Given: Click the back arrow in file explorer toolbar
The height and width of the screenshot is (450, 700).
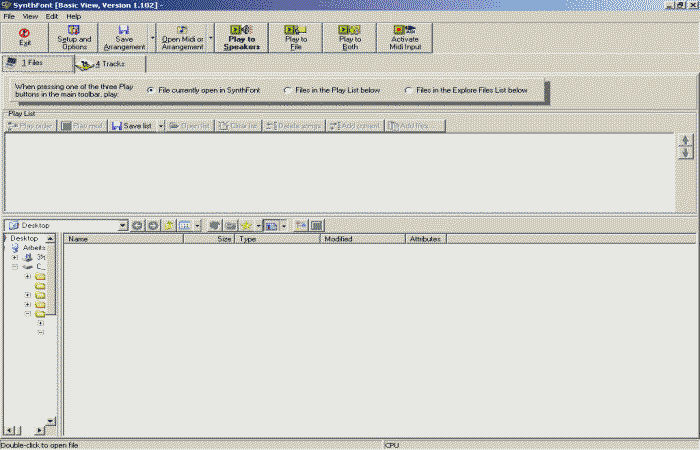Looking at the screenshot, I should 137,226.
